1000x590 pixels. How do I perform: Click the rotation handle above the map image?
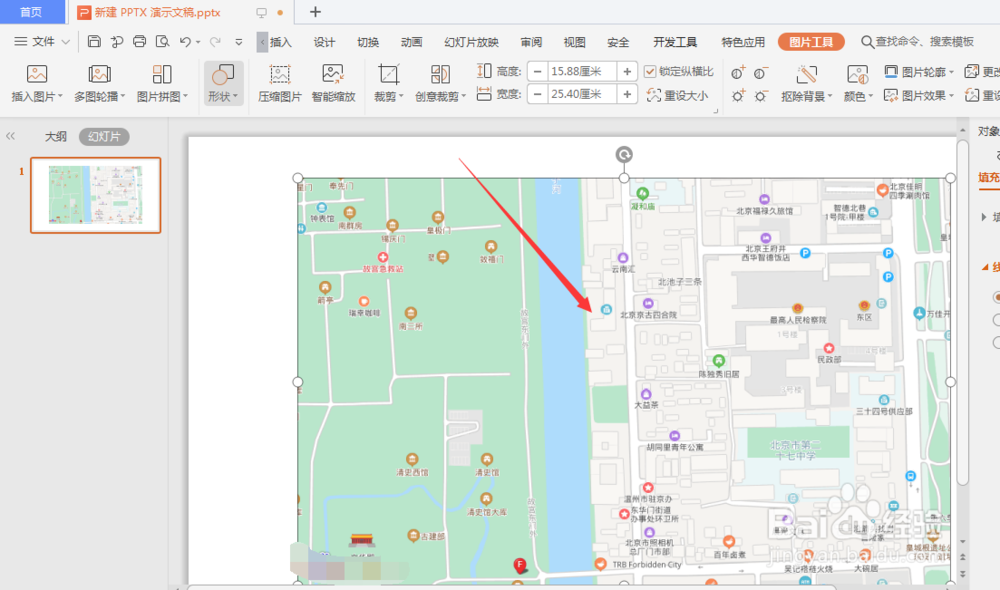(624, 154)
